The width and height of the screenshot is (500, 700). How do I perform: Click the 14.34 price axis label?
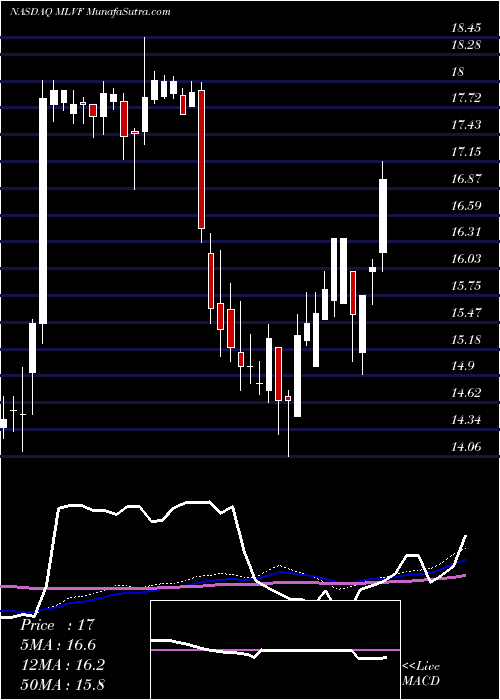tap(466, 420)
